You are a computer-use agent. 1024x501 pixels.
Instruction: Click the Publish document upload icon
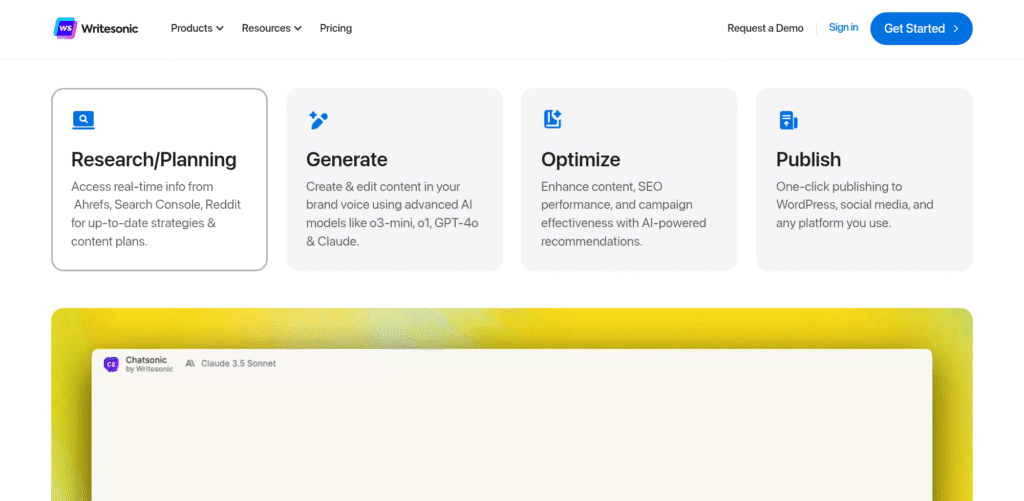coord(788,120)
